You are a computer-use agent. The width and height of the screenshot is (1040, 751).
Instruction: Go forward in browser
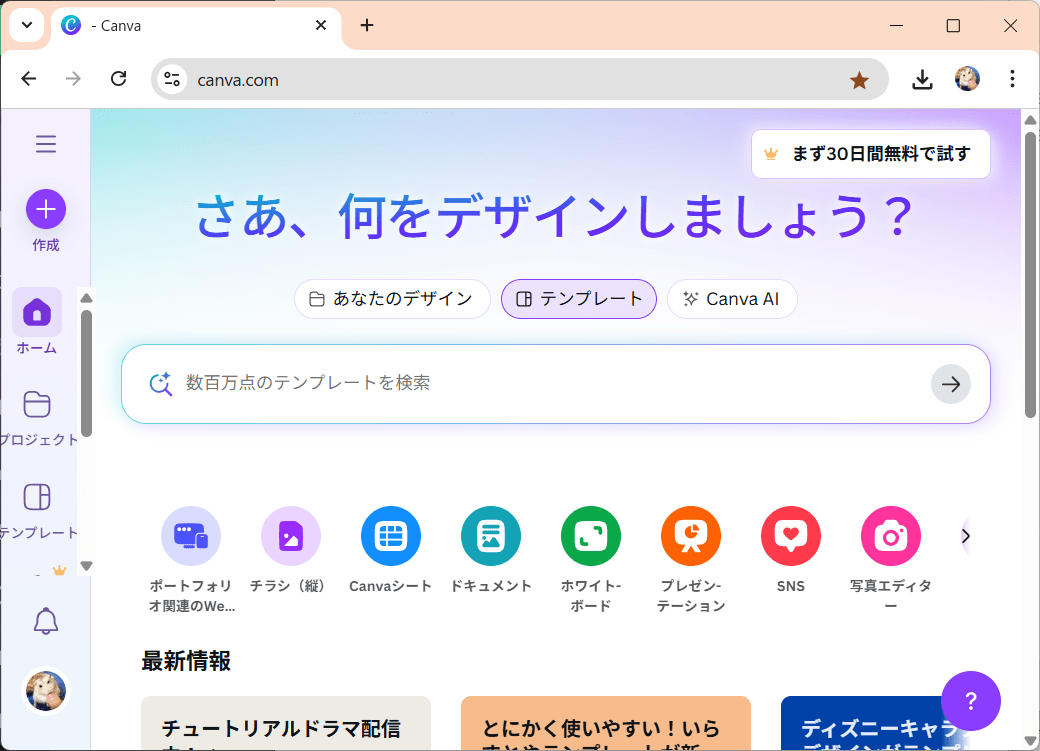pyautogui.click(x=74, y=79)
